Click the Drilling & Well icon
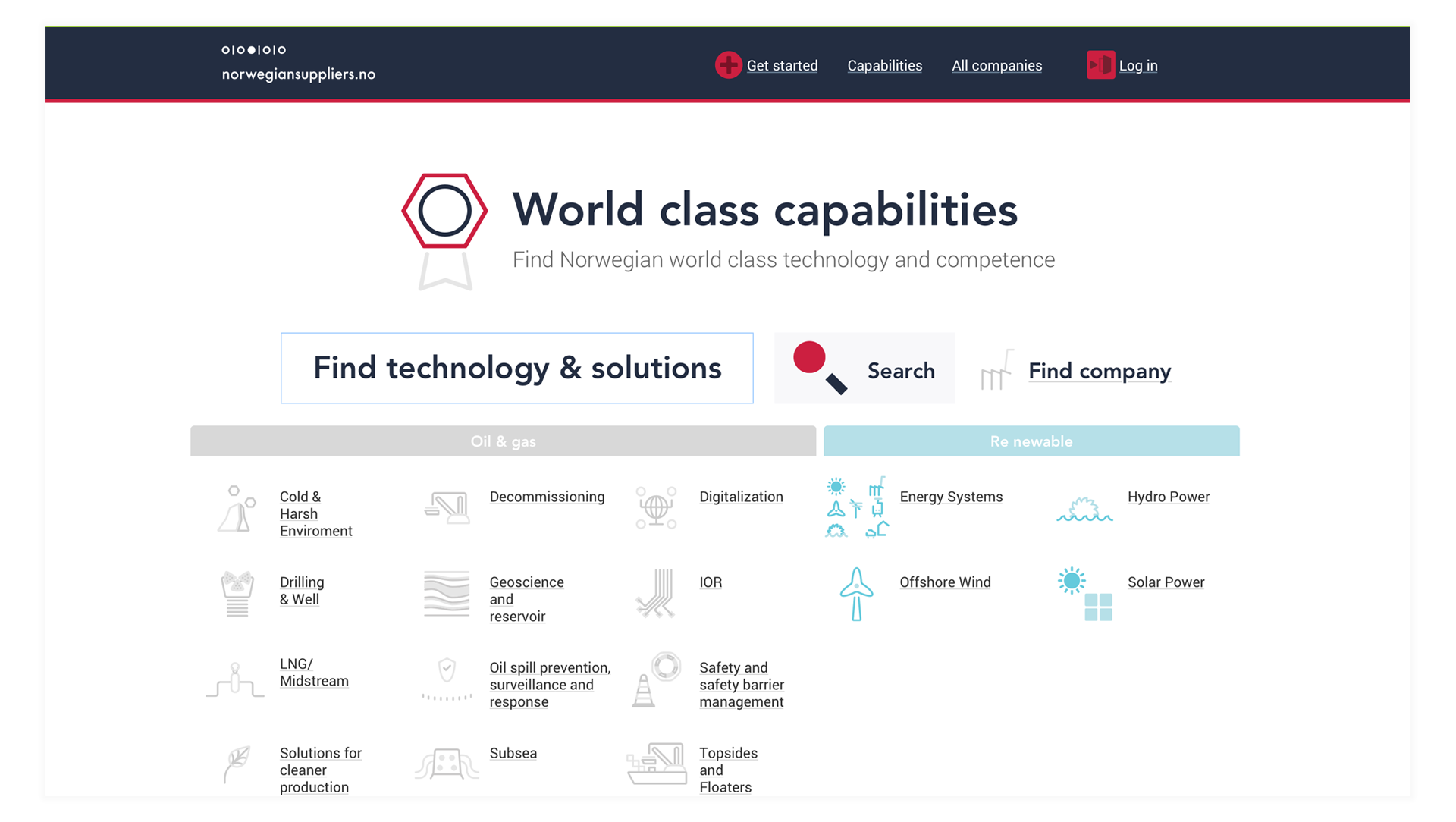1456x822 pixels. click(x=237, y=594)
